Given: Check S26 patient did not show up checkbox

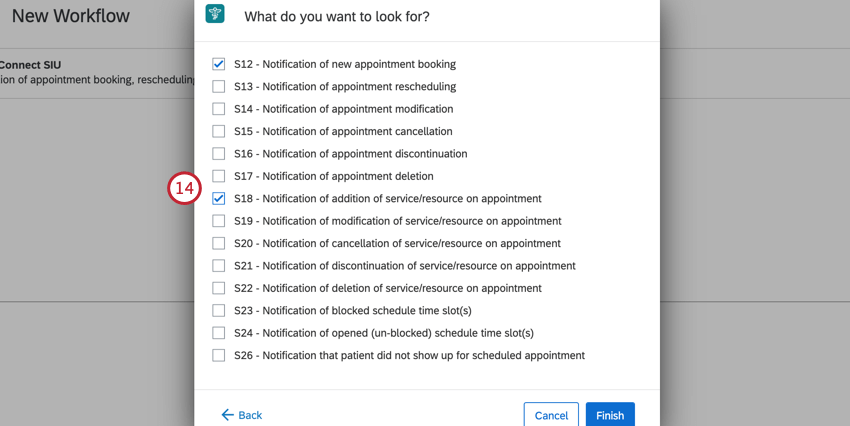Looking at the screenshot, I should point(218,355).
